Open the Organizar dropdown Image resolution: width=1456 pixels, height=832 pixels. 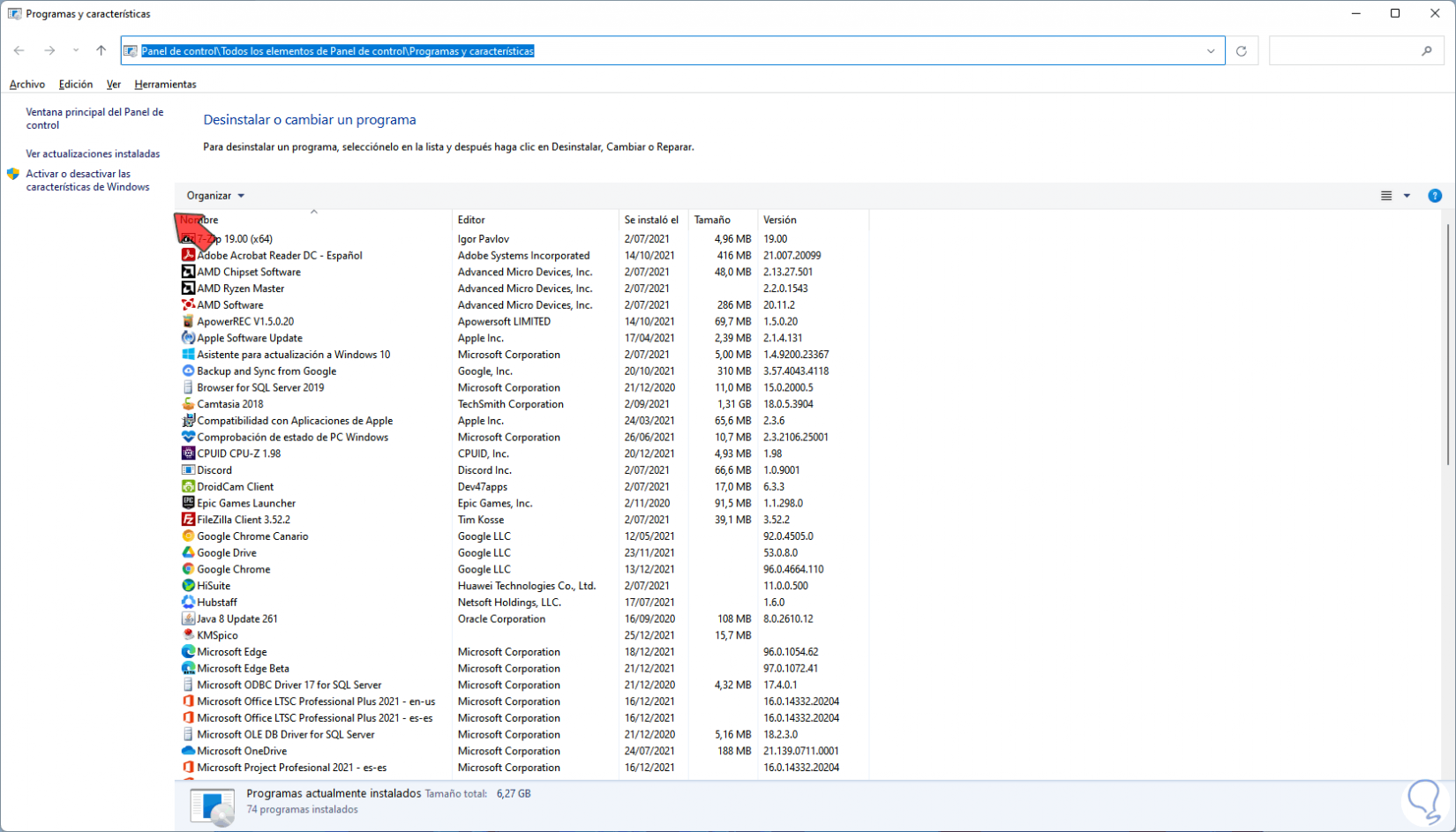[215, 196]
